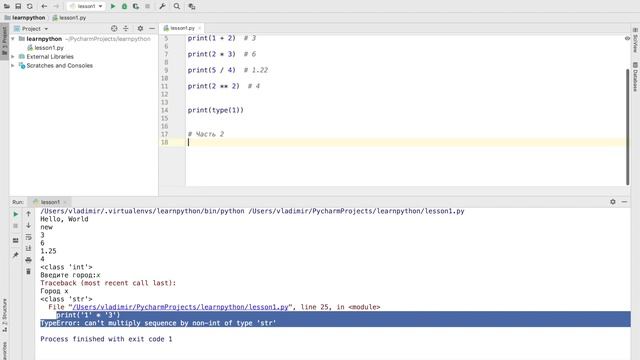Synchronize files using the reload icon
The image size is (640, 360).
29,6
